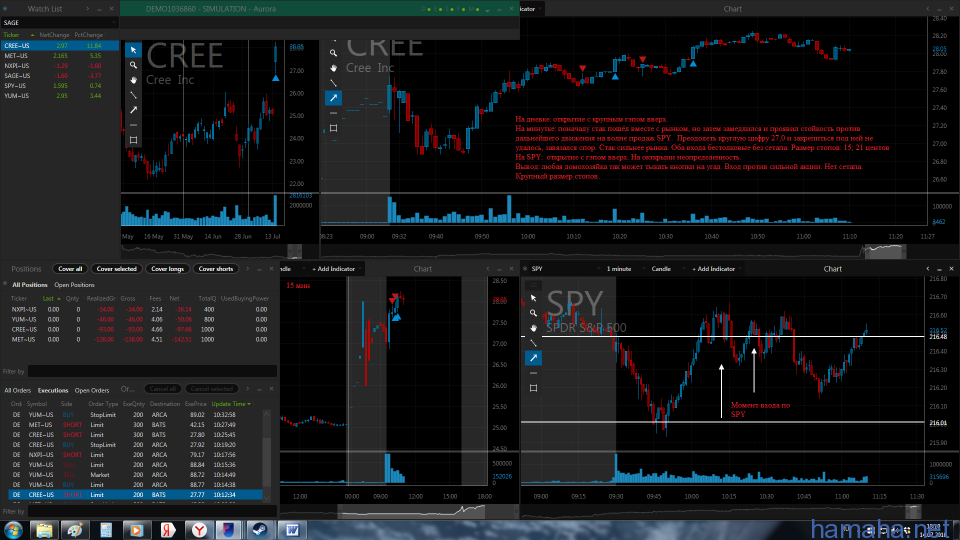Select rectangle tool in CREE one-minute chart
960x540 pixels.
pos(333,129)
